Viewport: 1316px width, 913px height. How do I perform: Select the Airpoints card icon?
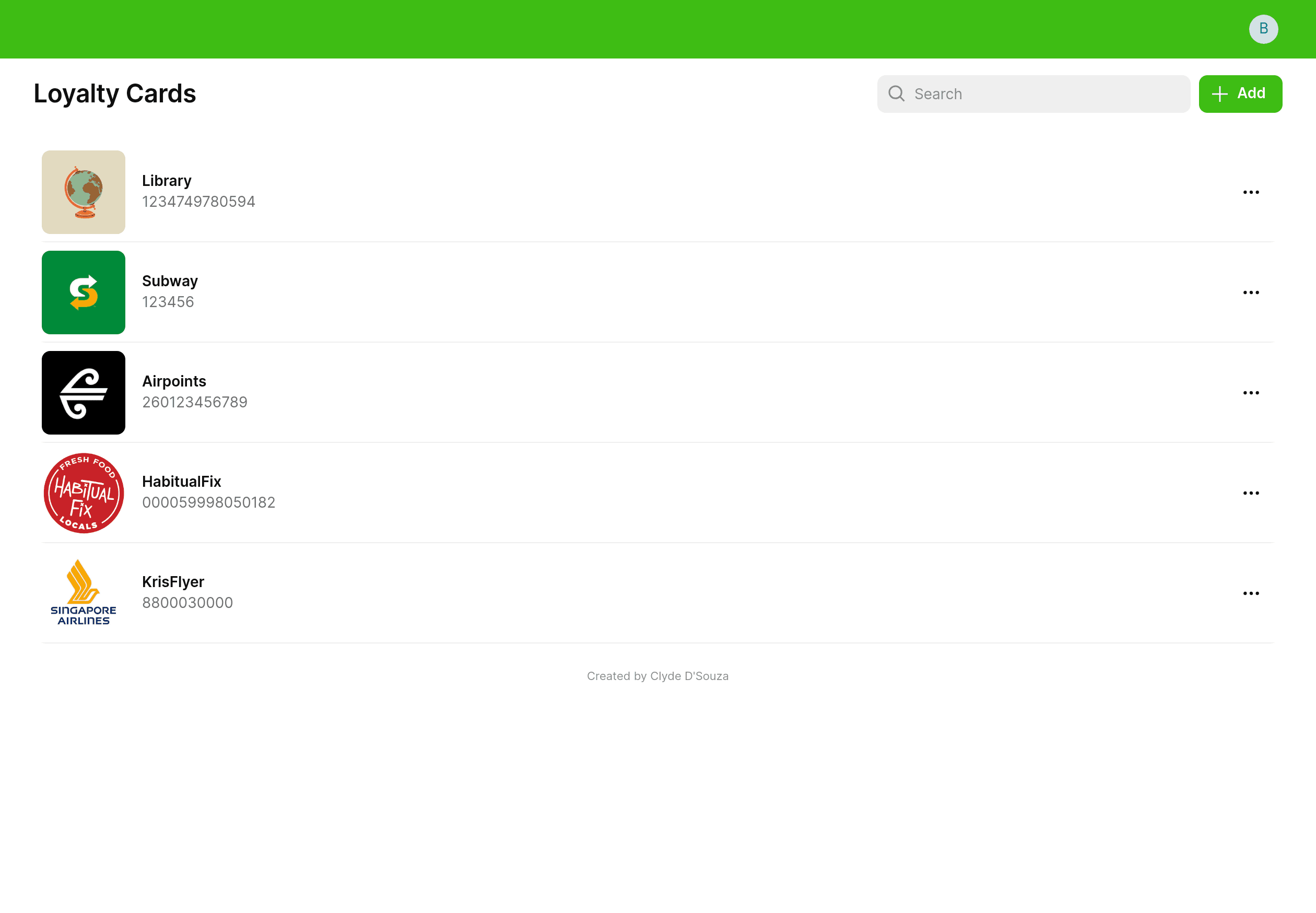83,392
